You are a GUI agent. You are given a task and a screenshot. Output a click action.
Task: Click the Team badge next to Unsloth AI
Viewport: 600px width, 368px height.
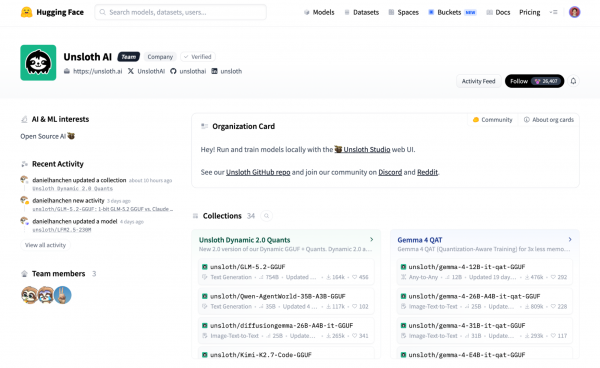[129, 57]
